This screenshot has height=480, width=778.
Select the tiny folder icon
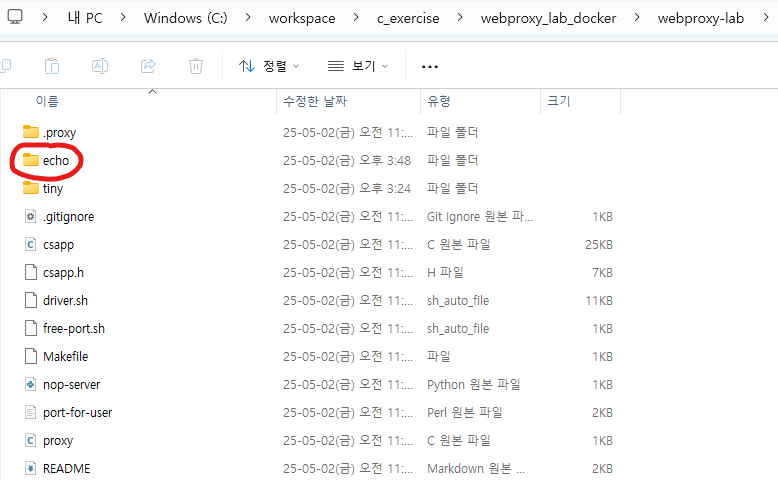click(x=31, y=188)
